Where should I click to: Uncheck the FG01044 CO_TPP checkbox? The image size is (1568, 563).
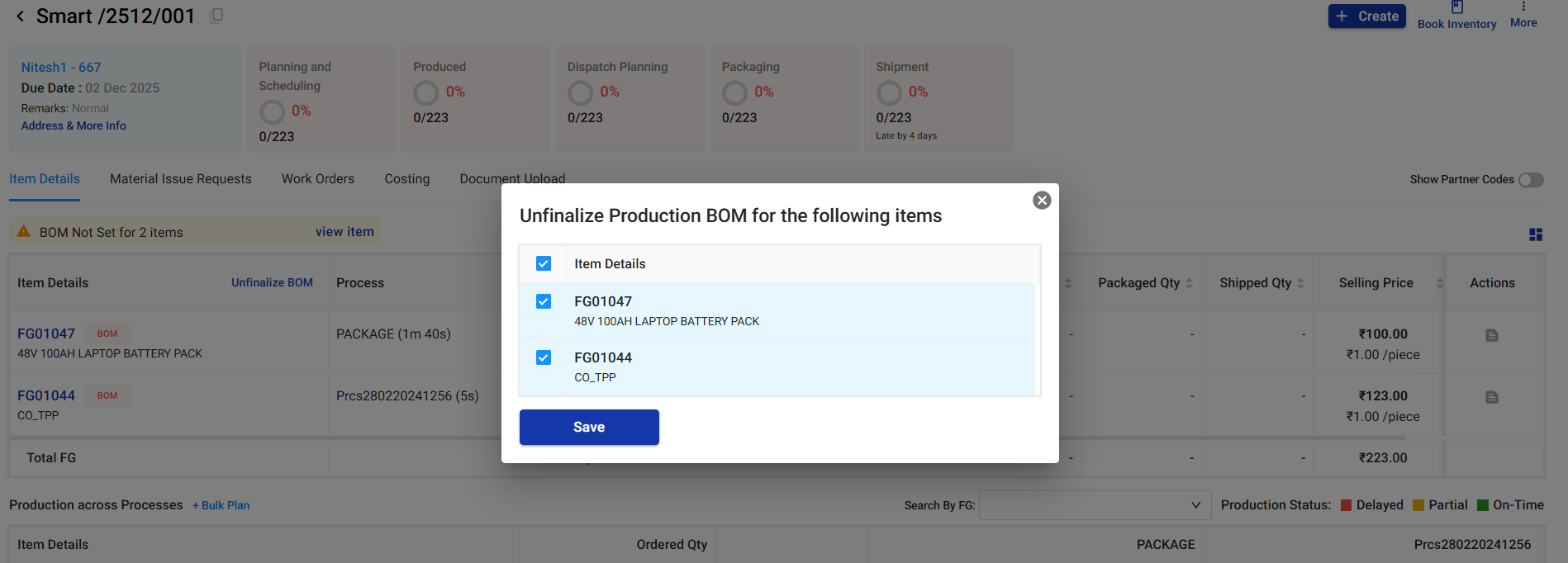pyautogui.click(x=544, y=357)
